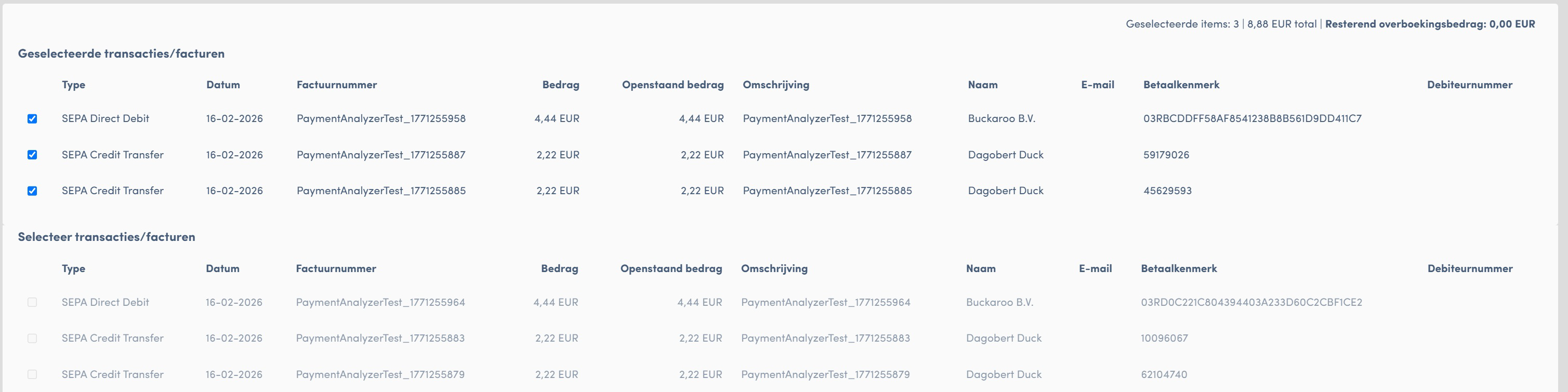Click Buckaroo B.V. name in row 1771255964
Viewport: 1568px width, 392px height.
[999, 302]
